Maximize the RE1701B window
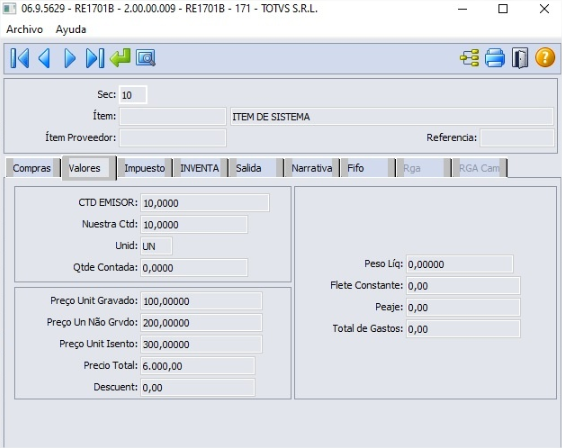The image size is (562, 448). pos(503,9)
